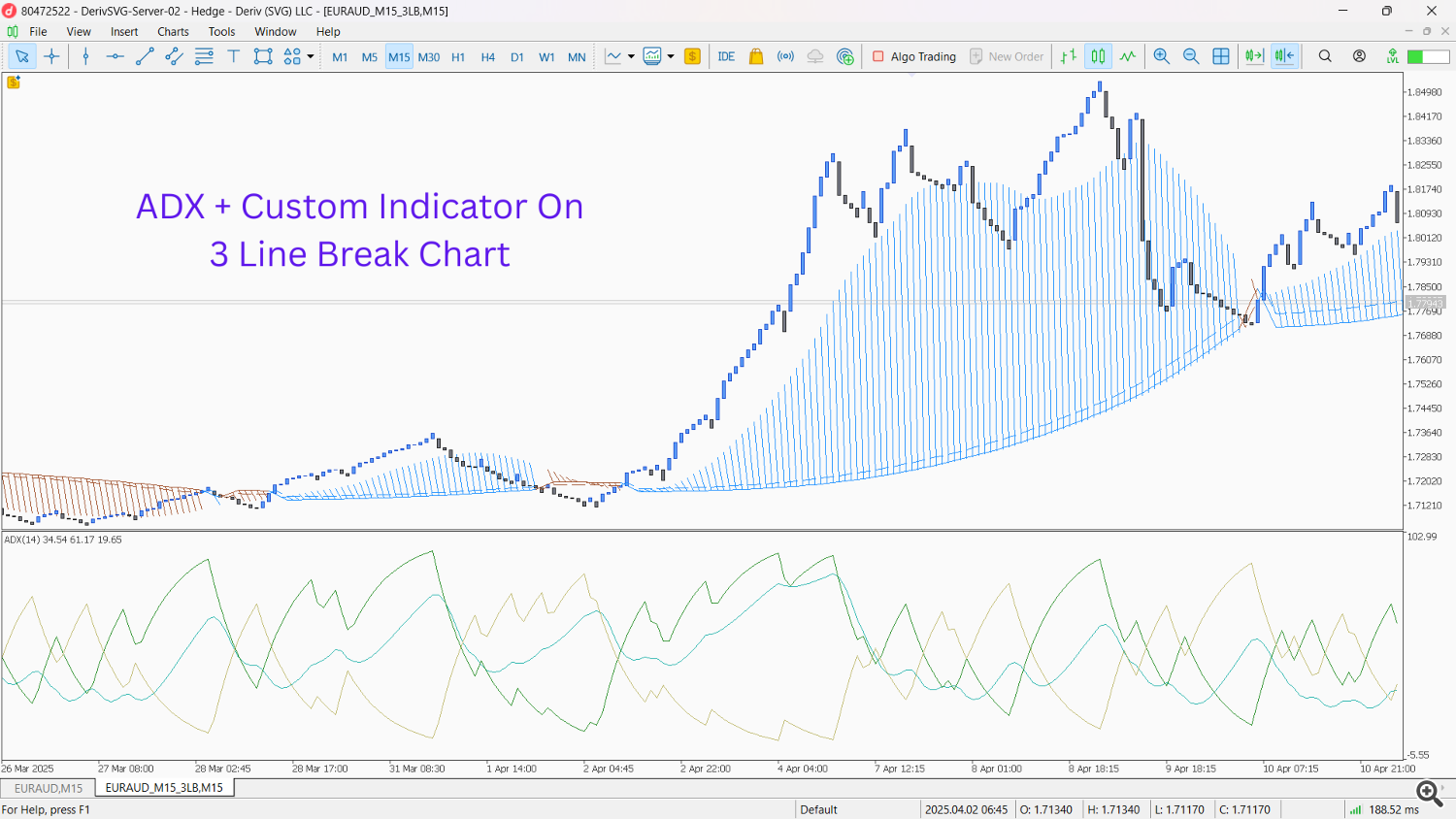
Task: Switch chart to M30 timeframe
Action: [x=429, y=57]
